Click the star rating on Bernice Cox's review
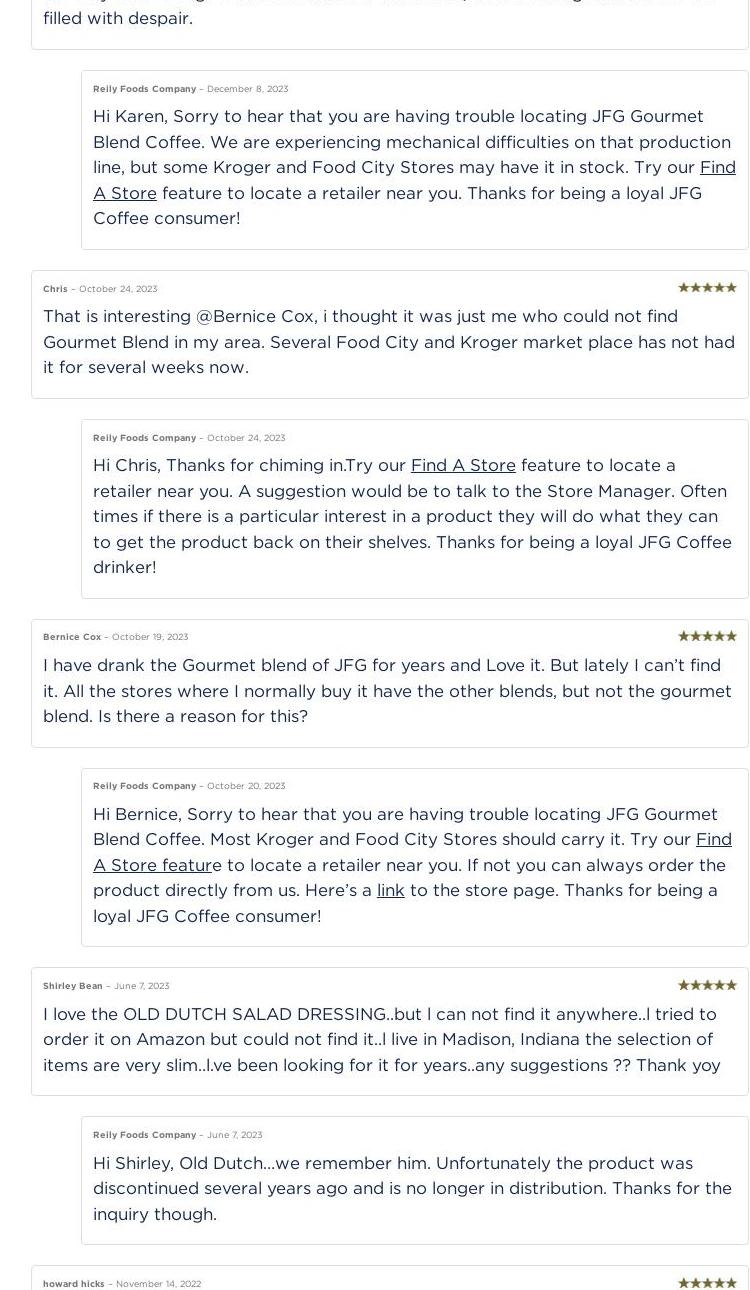Screen dimensions: 750x1290 coord(707,636)
